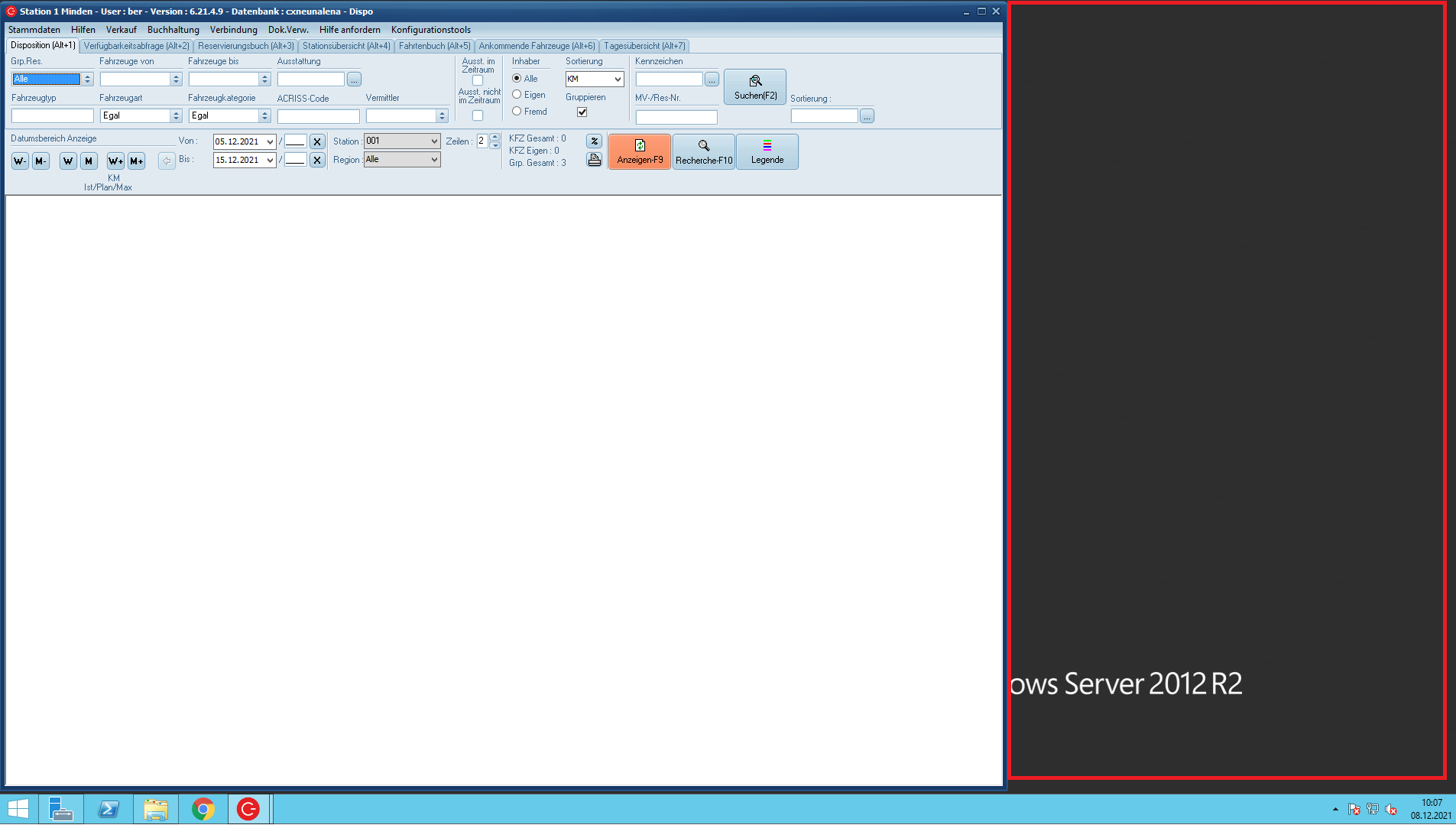Enable Ausst. im Zeitraum checkbox

[x=478, y=80]
